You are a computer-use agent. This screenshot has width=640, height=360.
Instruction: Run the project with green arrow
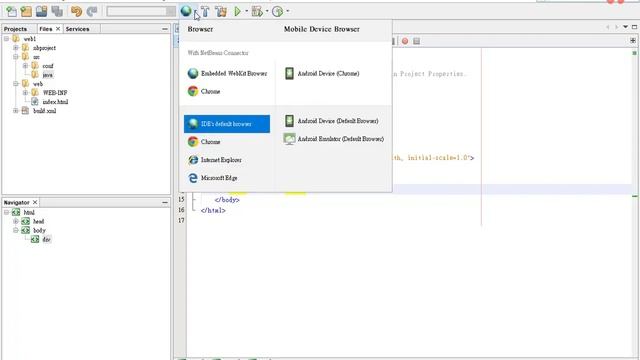coord(237,11)
